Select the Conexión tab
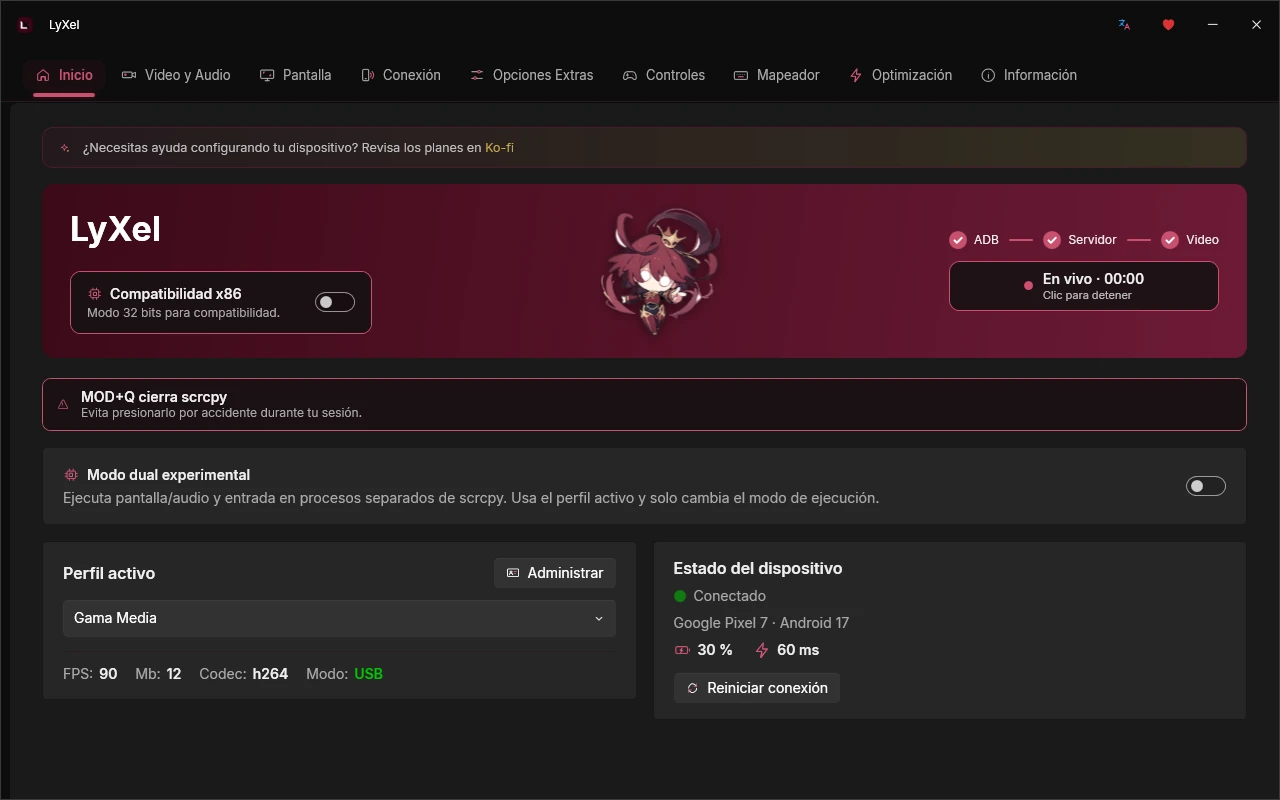Screen dimensions: 1280x800 pyautogui.click(x=401, y=75)
